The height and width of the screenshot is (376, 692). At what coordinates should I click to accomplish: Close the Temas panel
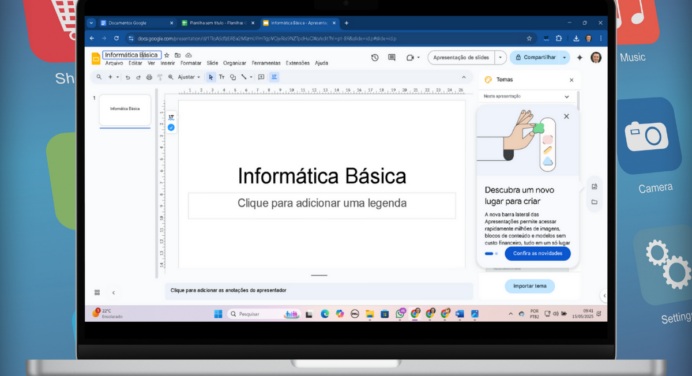[x=572, y=80]
